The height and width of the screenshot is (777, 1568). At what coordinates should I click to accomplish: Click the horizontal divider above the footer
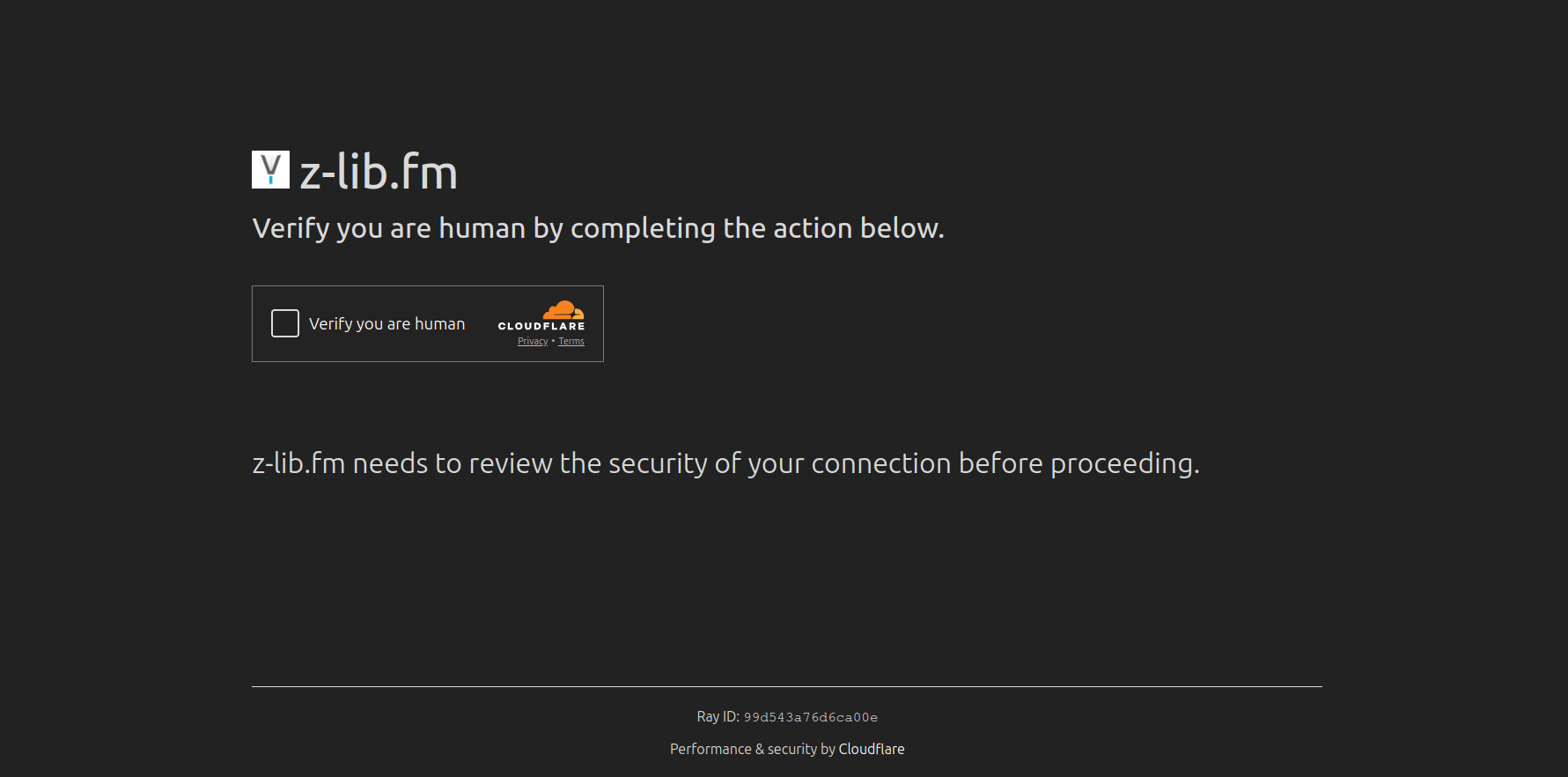pos(786,686)
